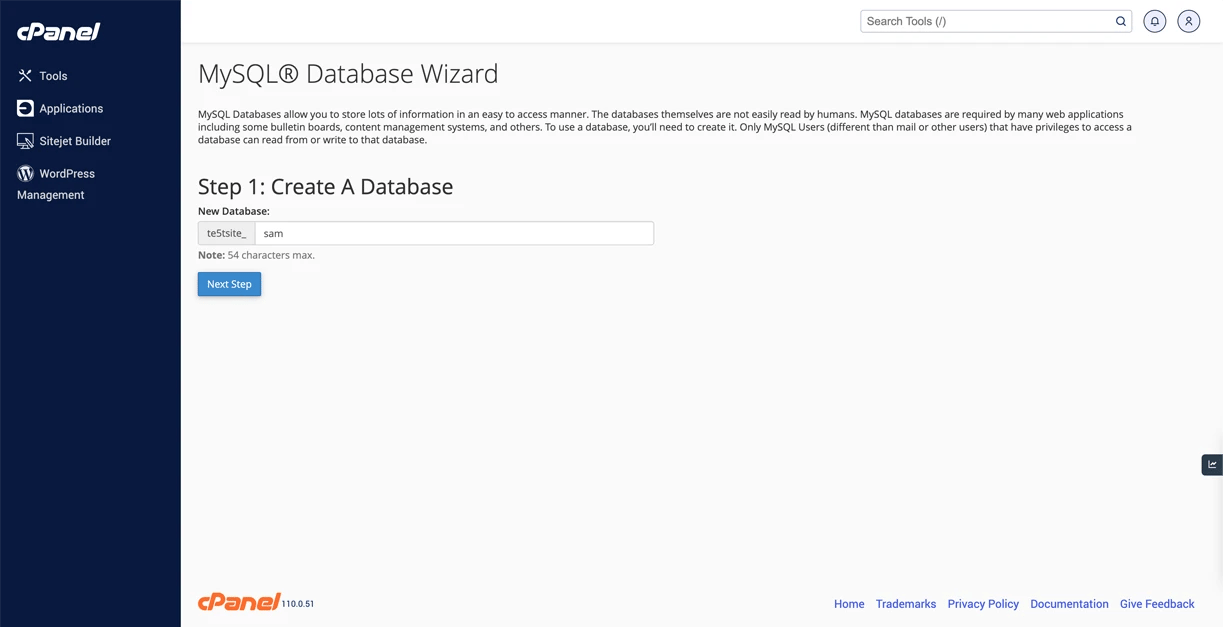Click the version number 110.0.51
Image resolution: width=1223 pixels, height=627 pixels.
tap(298, 604)
